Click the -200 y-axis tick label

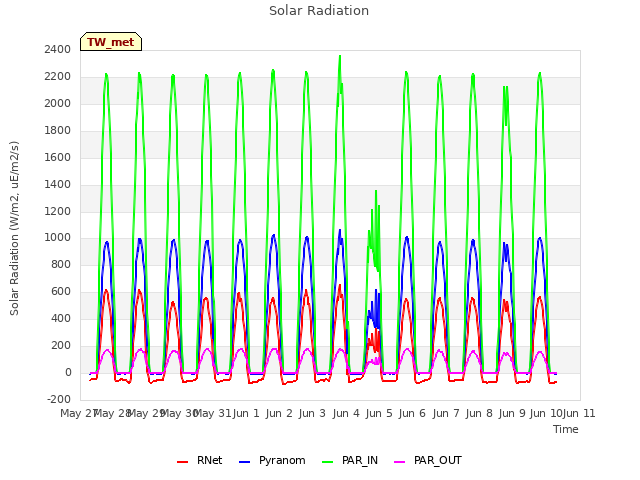59,399
